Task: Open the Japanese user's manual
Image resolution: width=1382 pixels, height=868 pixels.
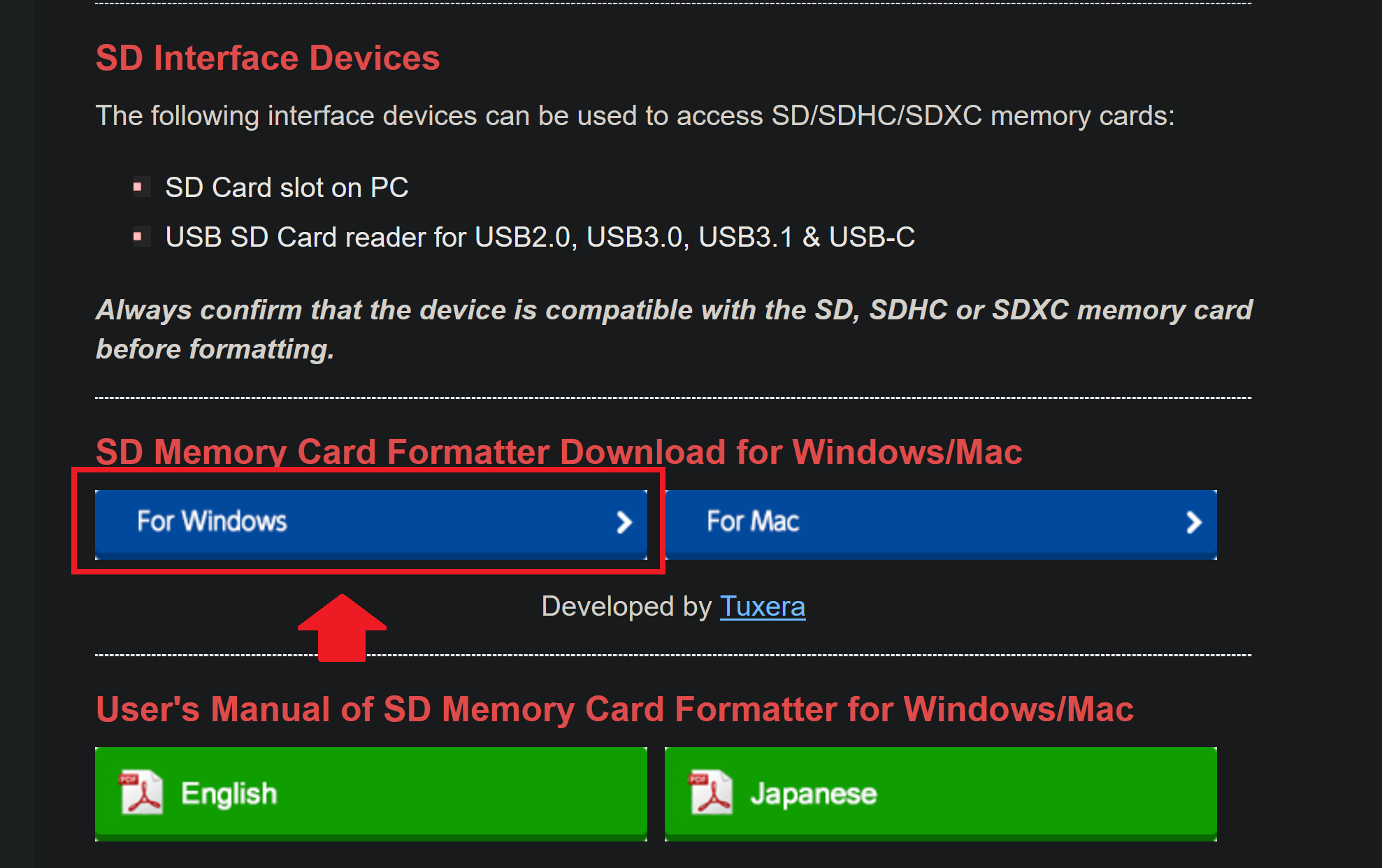Action: 940,793
